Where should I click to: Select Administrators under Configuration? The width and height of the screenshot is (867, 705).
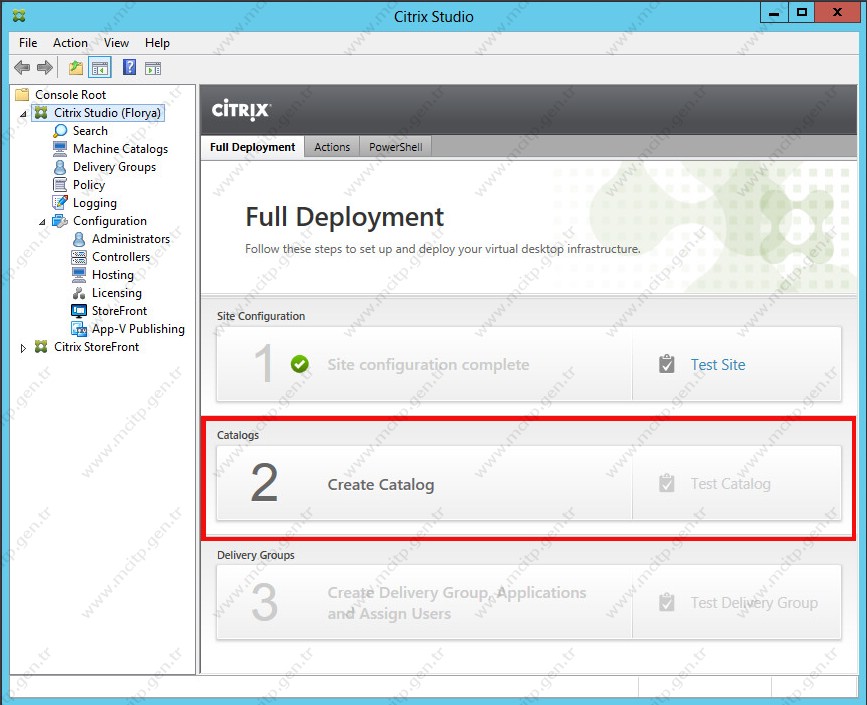click(131, 239)
